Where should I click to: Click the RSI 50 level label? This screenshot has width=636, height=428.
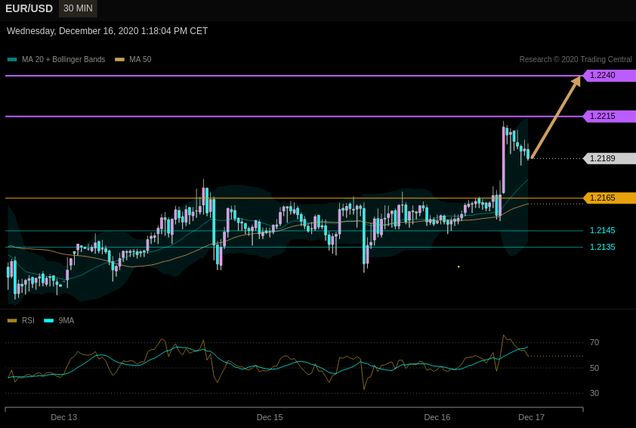coord(594,368)
